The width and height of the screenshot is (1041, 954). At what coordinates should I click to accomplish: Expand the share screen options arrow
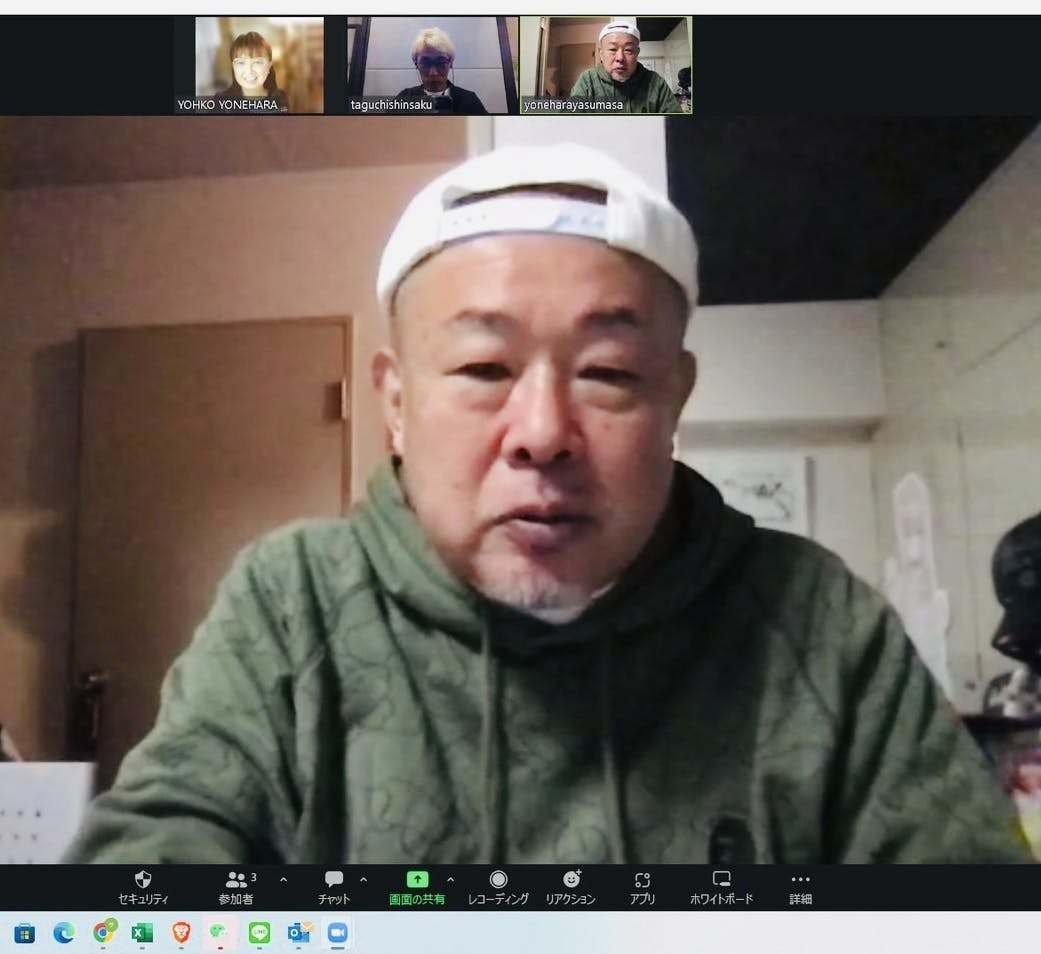pos(450,880)
